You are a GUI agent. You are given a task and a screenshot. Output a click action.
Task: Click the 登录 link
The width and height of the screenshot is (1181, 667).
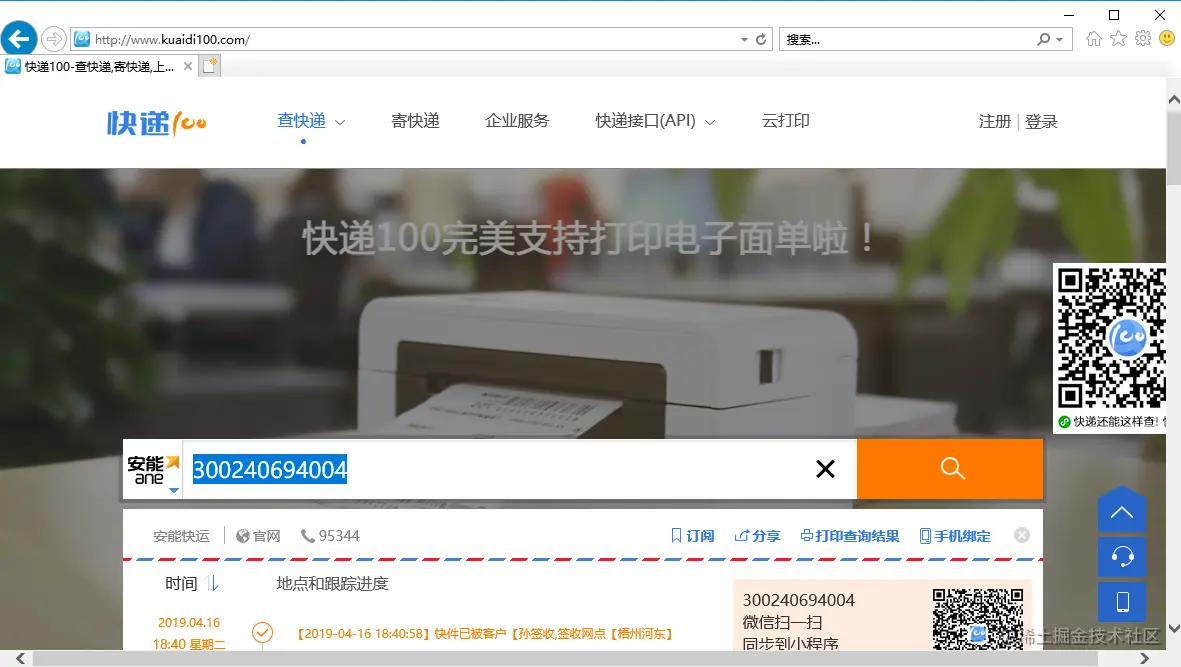click(1041, 121)
